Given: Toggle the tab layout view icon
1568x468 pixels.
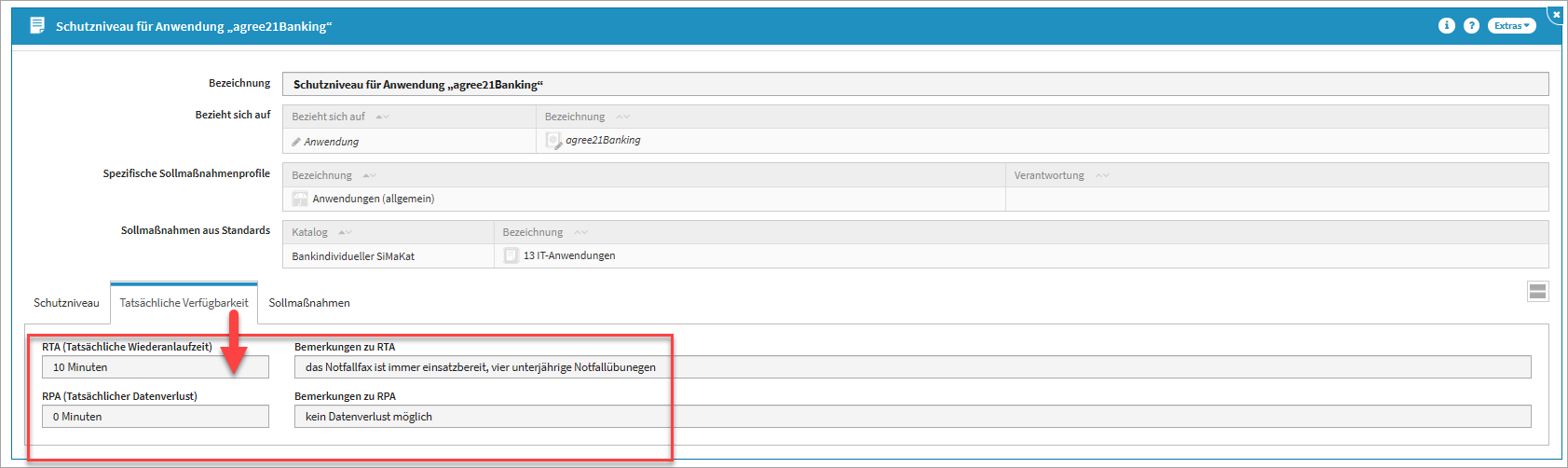Looking at the screenshot, I should point(1537,292).
